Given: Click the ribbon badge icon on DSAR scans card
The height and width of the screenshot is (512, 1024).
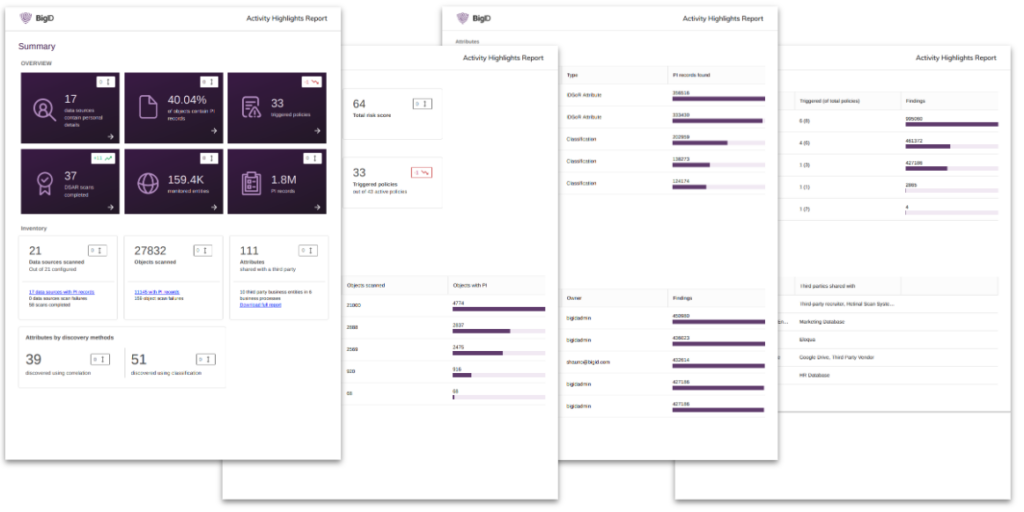Looking at the screenshot, I should click(44, 180).
